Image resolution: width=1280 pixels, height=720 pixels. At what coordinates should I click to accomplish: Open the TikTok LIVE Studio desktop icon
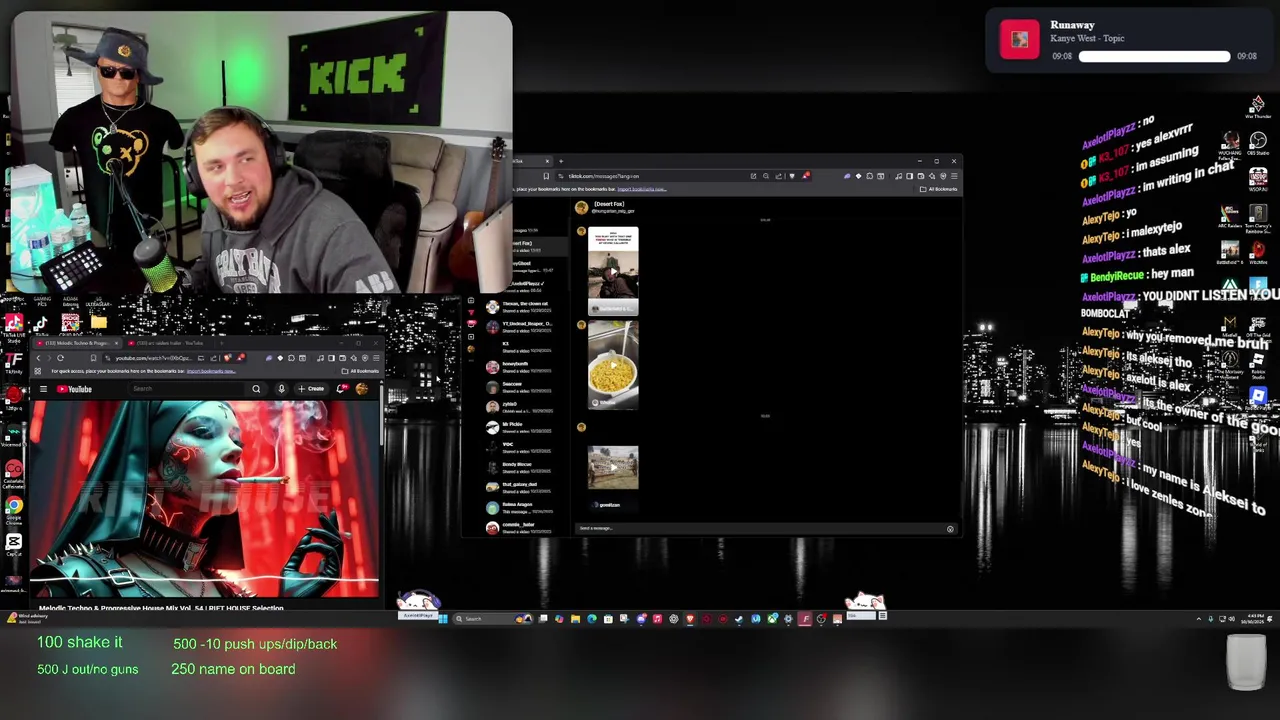[14, 326]
